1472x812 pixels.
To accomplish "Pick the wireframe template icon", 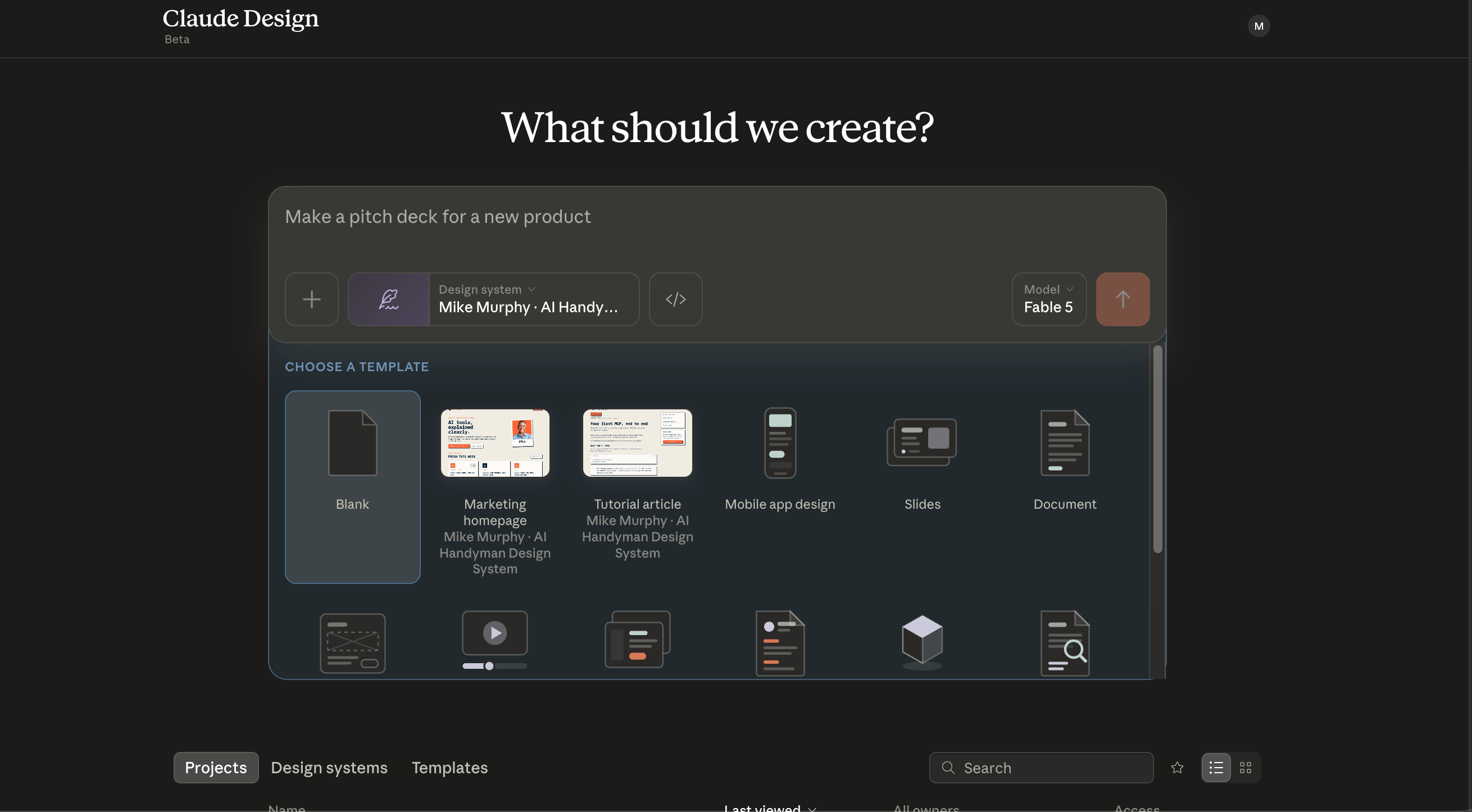I will coord(353,643).
